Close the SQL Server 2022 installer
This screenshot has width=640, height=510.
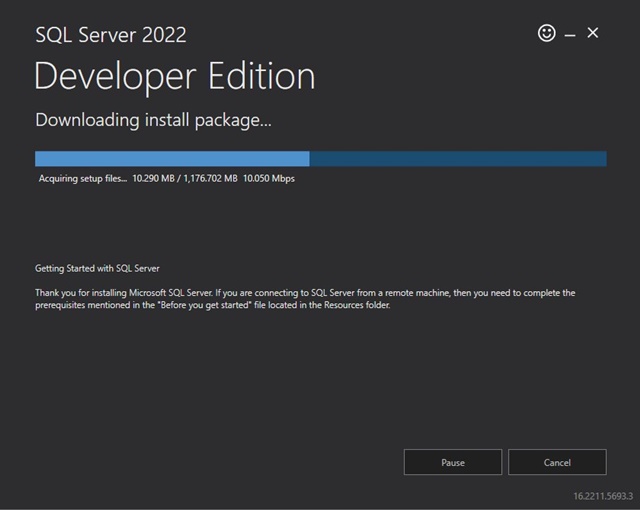(593, 33)
